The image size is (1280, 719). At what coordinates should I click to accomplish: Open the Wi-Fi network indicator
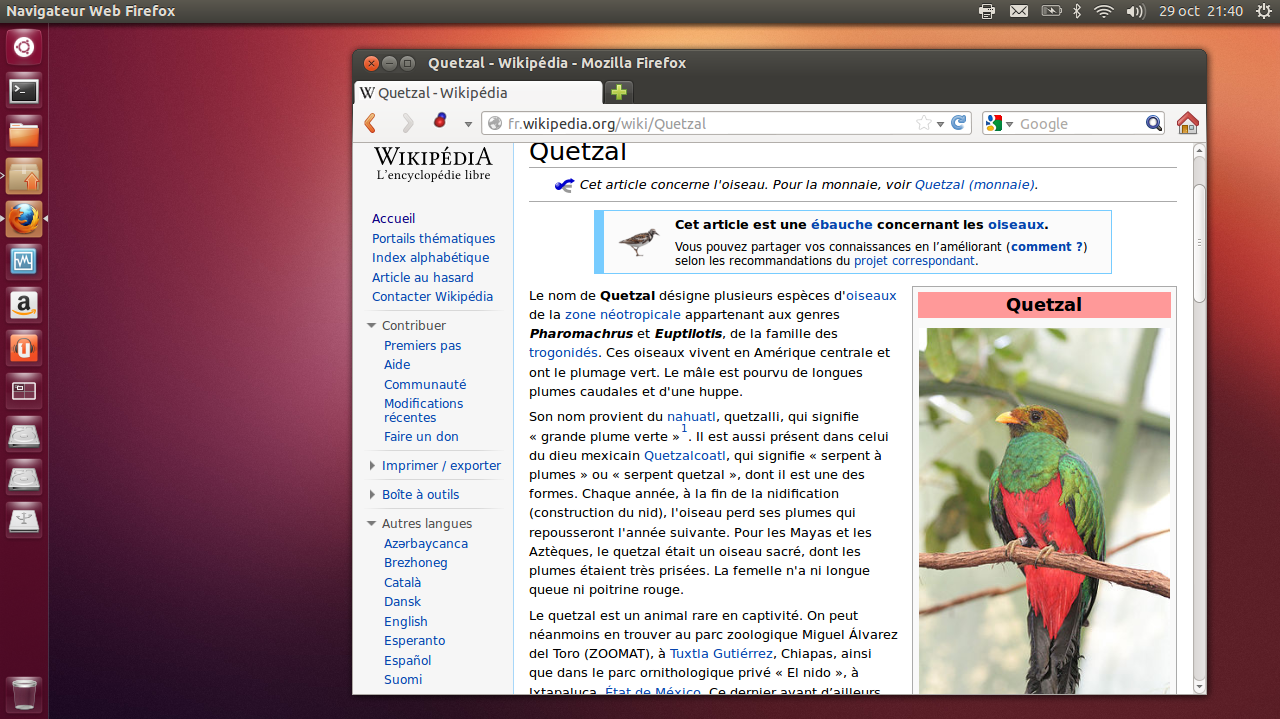(x=1104, y=11)
